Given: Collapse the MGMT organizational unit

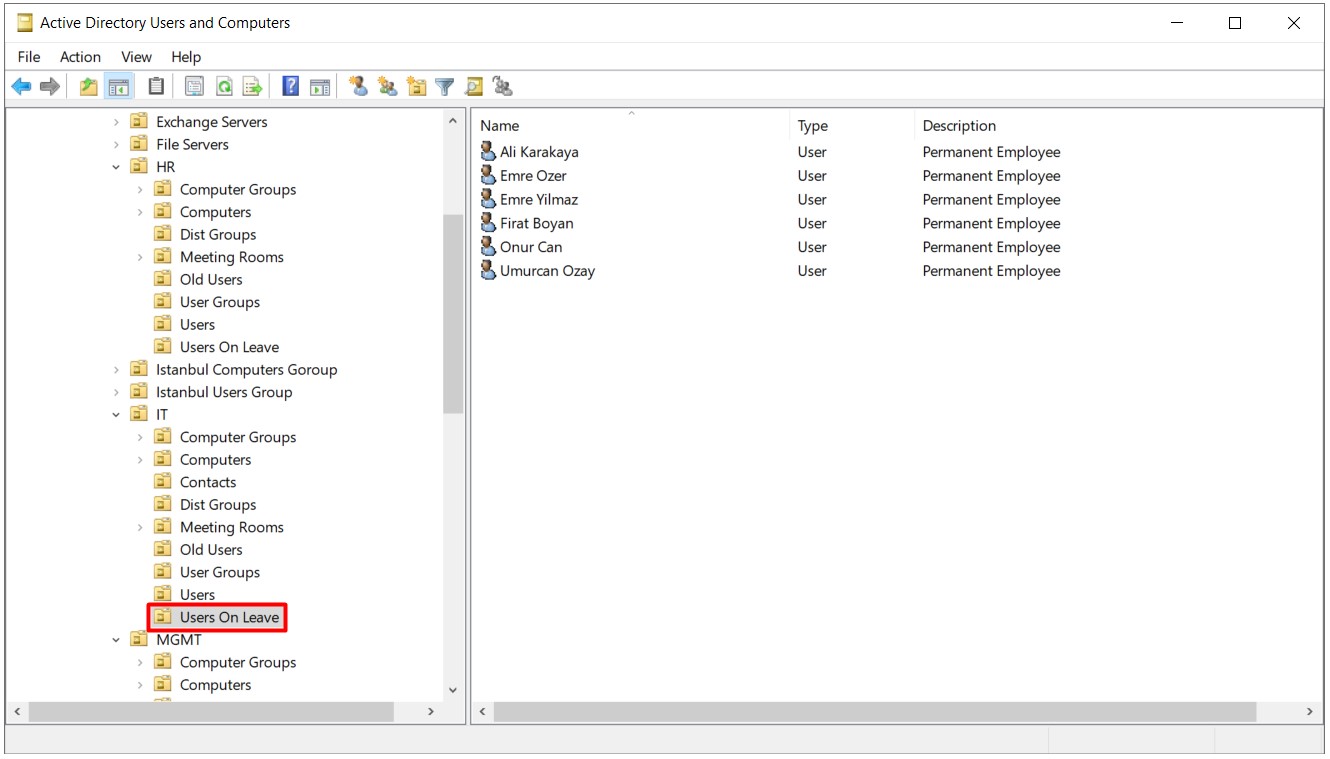Looking at the screenshot, I should click(116, 639).
